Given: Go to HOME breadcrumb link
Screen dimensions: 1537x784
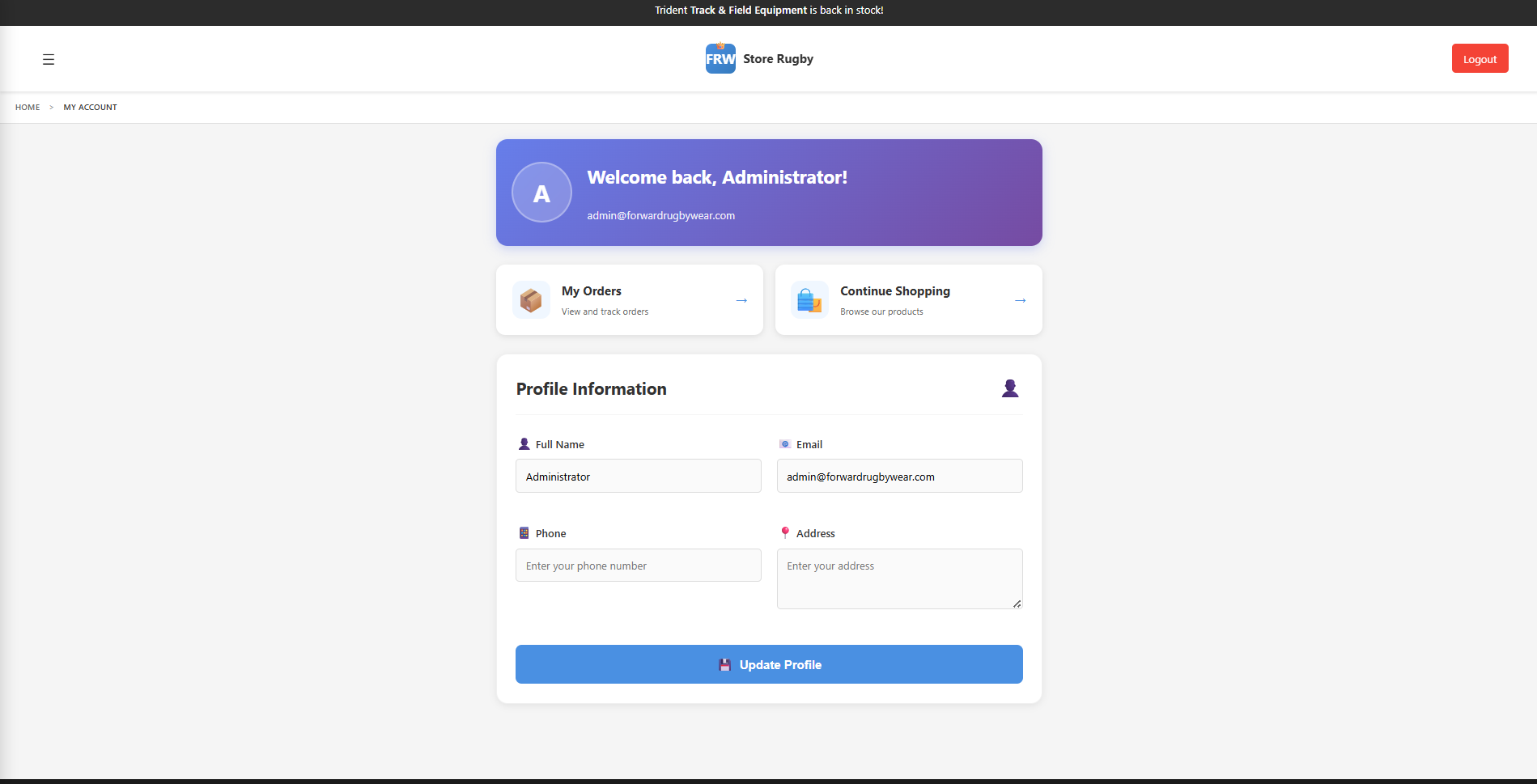Looking at the screenshot, I should (x=28, y=107).
